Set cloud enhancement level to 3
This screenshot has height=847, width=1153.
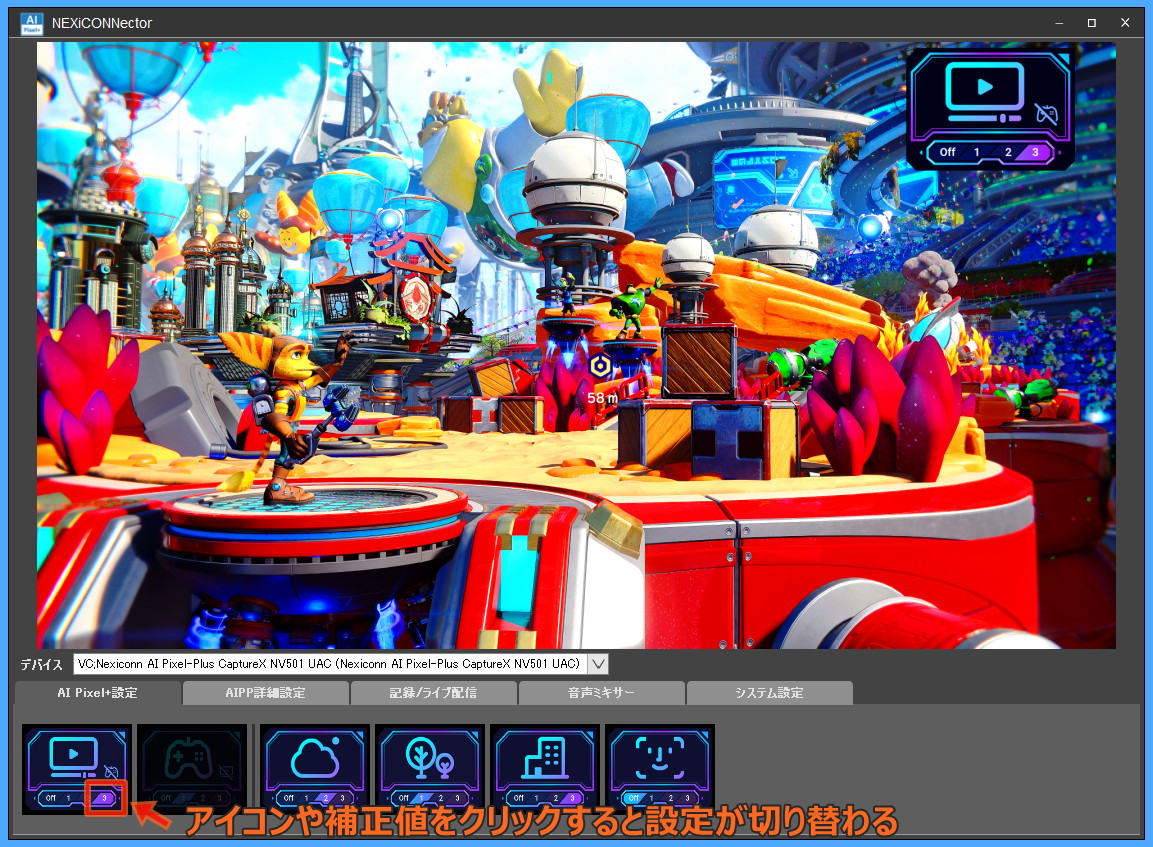point(343,798)
